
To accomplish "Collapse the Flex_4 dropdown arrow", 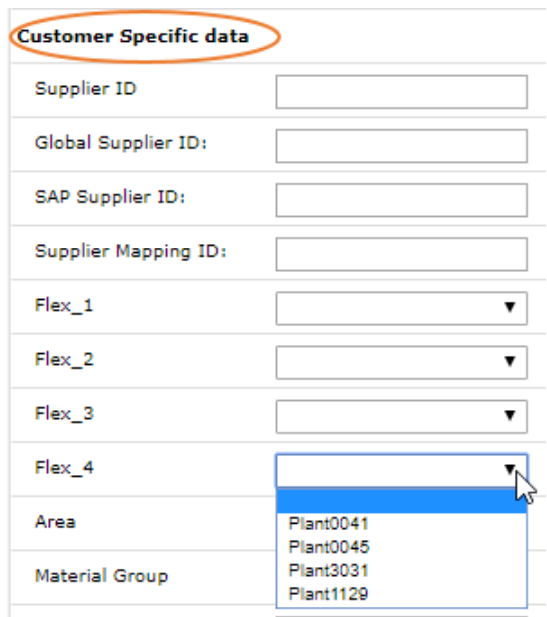I will pos(510,469).
